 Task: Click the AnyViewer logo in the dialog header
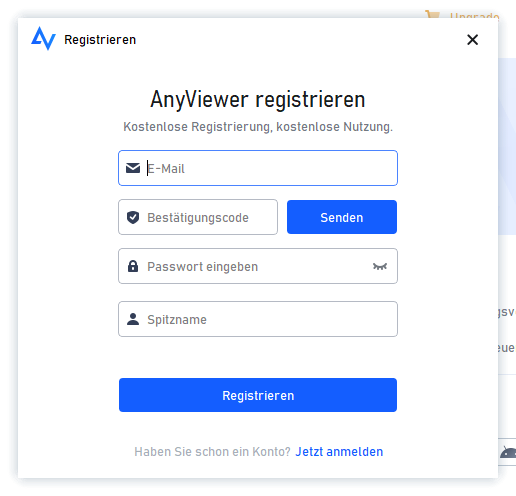pyautogui.click(x=44, y=39)
